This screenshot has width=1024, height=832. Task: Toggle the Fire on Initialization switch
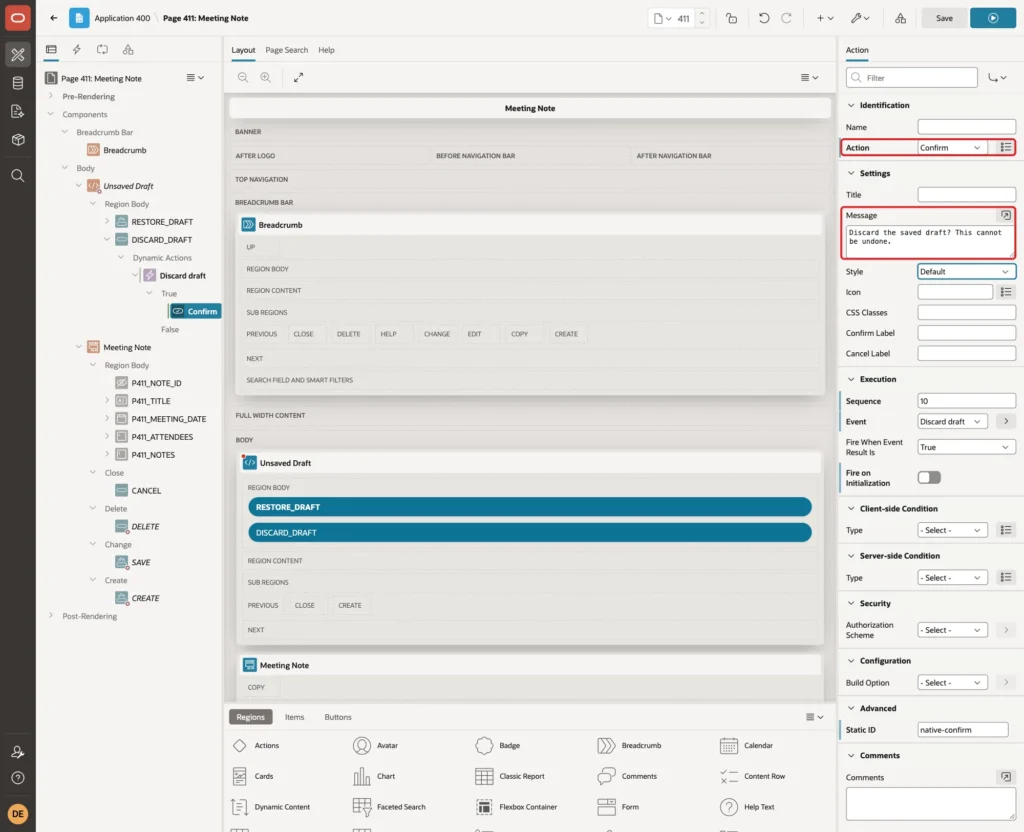pyautogui.click(x=929, y=477)
